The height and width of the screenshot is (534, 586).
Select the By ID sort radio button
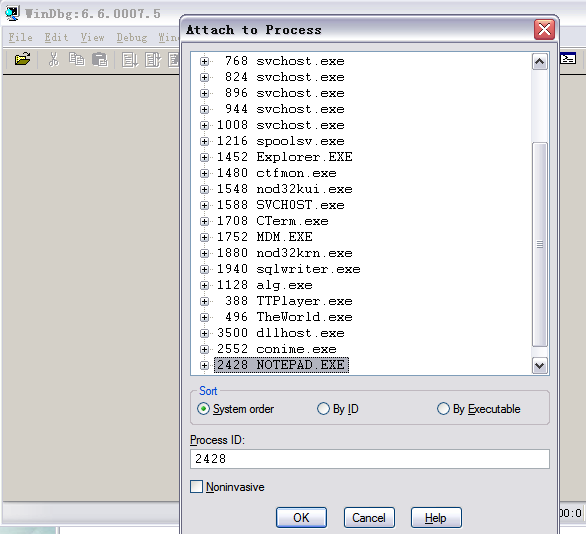pos(323,409)
